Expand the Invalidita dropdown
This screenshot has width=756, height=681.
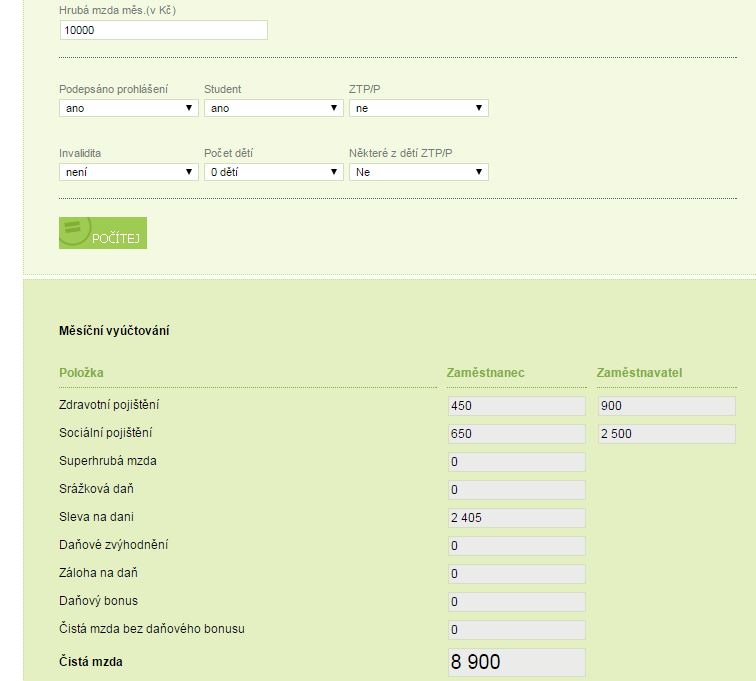[128, 172]
